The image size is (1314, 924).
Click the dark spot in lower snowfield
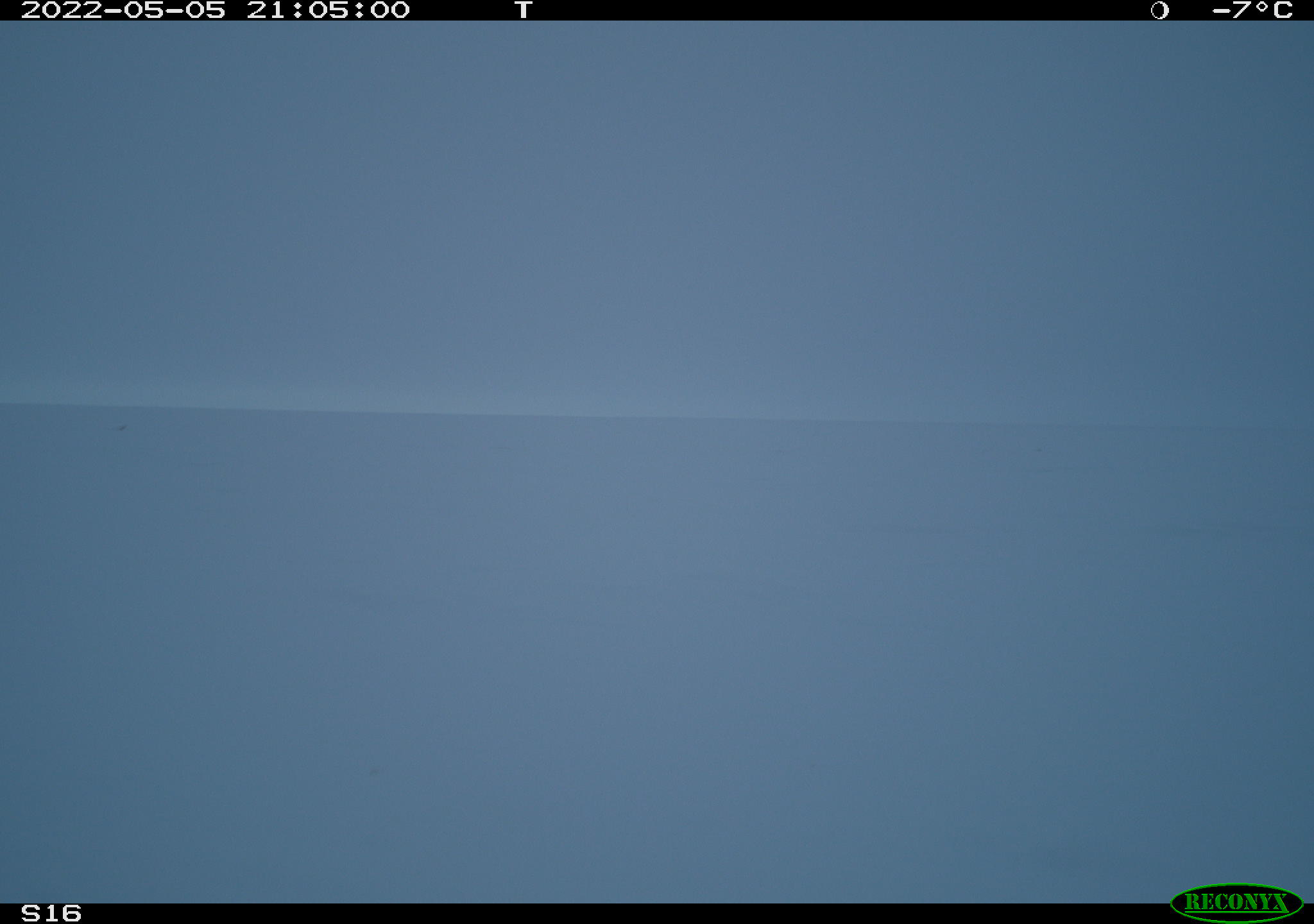(x=373, y=772)
